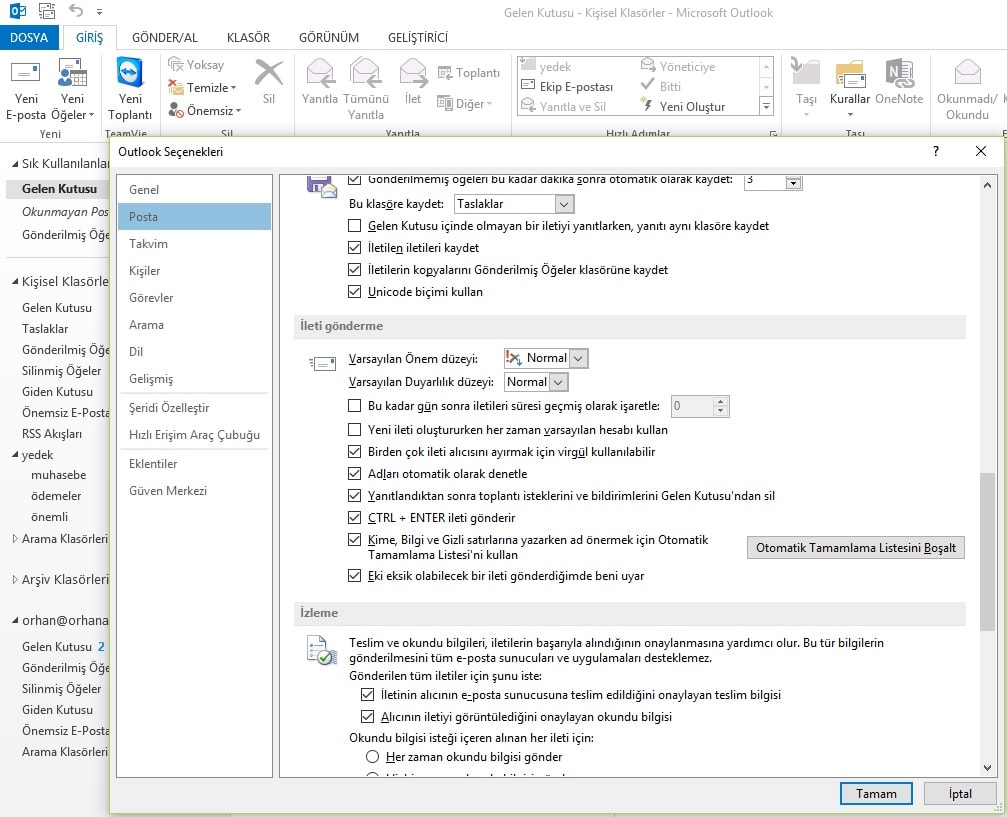The width and height of the screenshot is (1007, 817).
Task: Toggle 'Adları otomatik olarak denetle' checkbox
Action: [354, 473]
